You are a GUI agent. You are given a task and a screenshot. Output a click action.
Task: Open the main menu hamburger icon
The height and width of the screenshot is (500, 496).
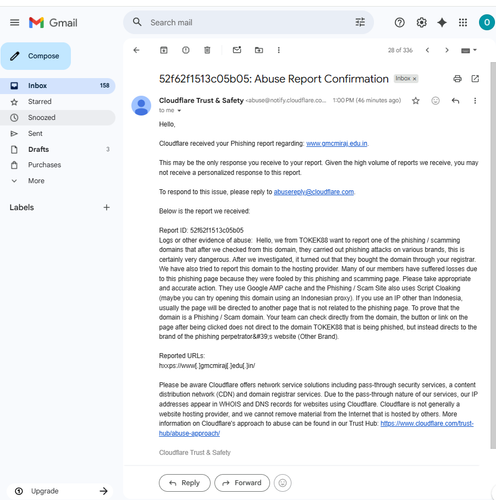pyautogui.click(x=14, y=23)
